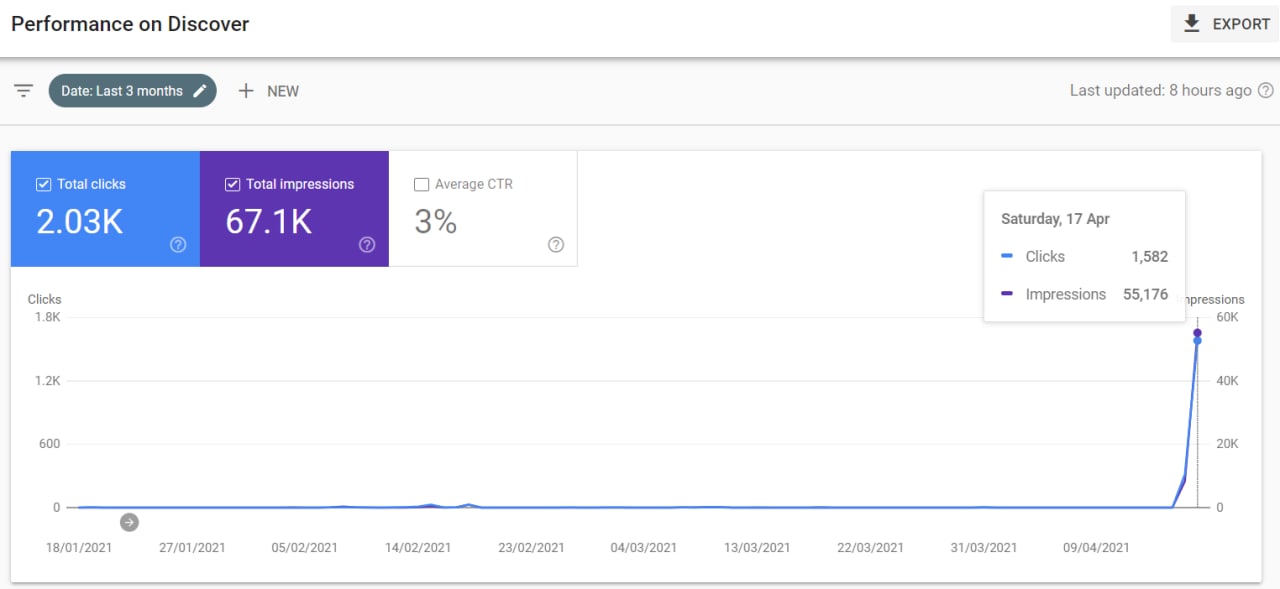The width and height of the screenshot is (1280, 589).
Task: Click the EXPORT button label
Action: [x=1241, y=24]
